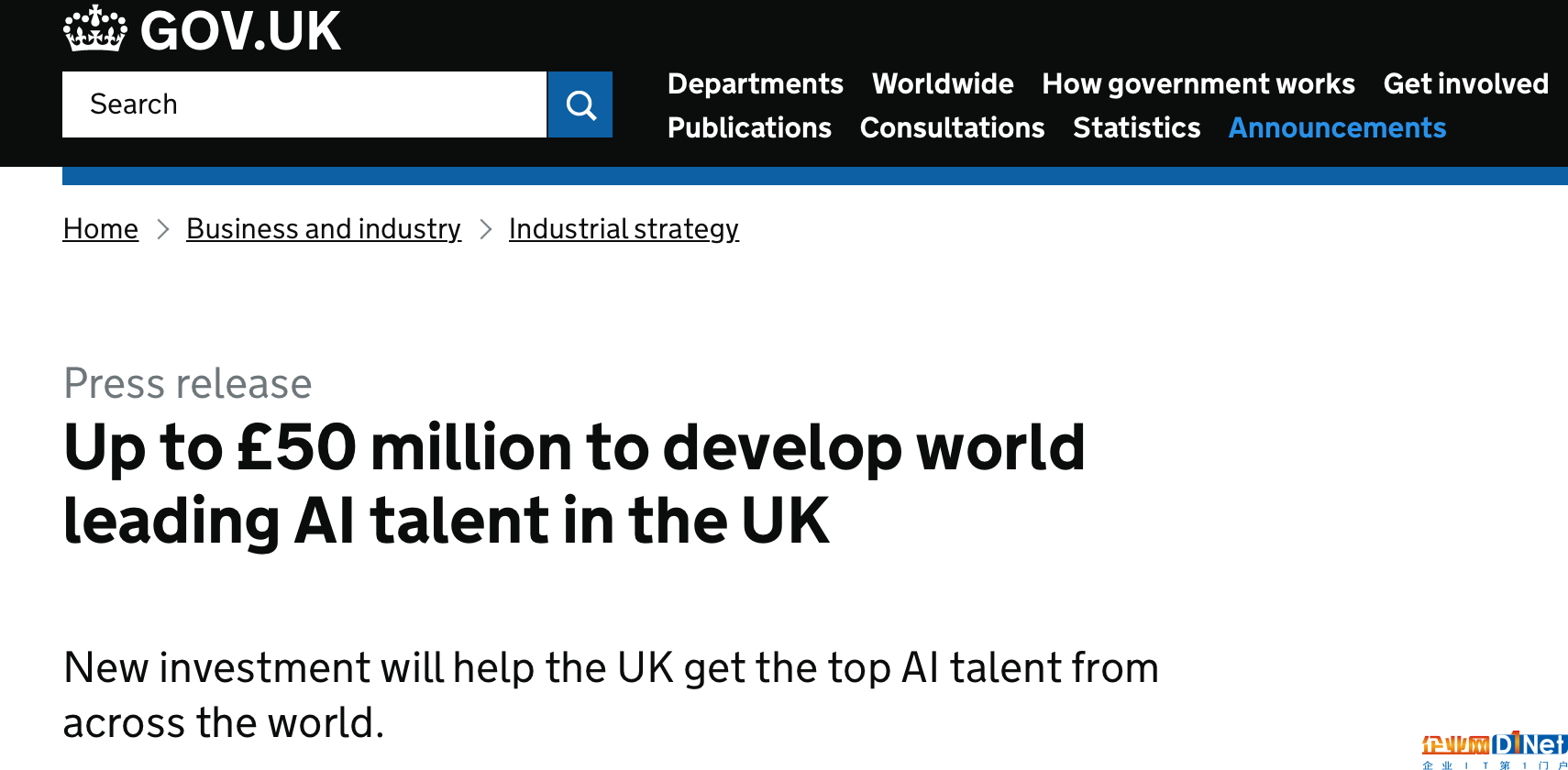Open Consultations from the header
The height and width of the screenshot is (770, 1568).
coord(952,127)
